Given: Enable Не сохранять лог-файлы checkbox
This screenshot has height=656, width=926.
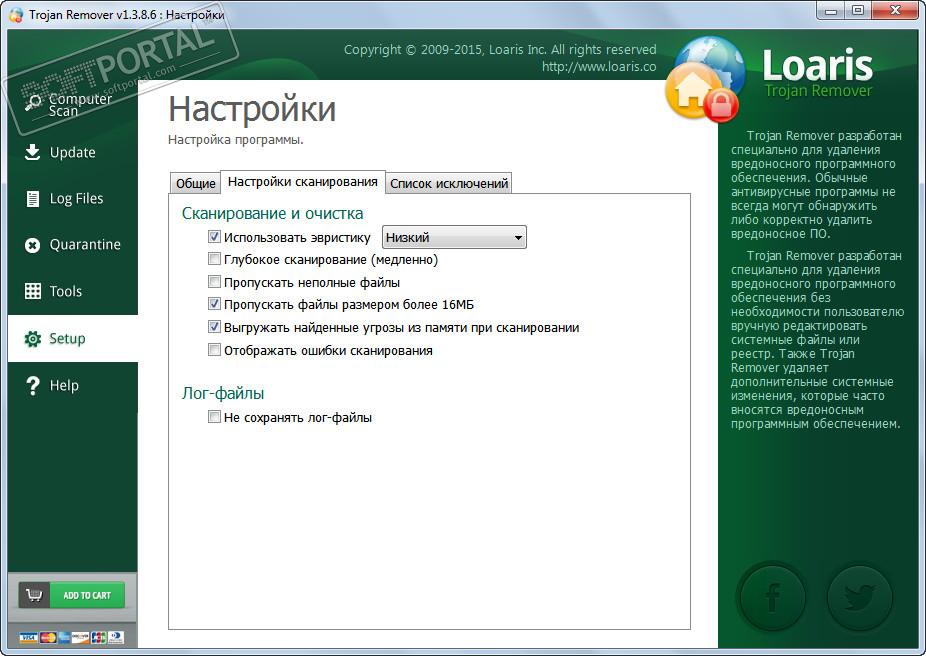Looking at the screenshot, I should click(x=214, y=417).
